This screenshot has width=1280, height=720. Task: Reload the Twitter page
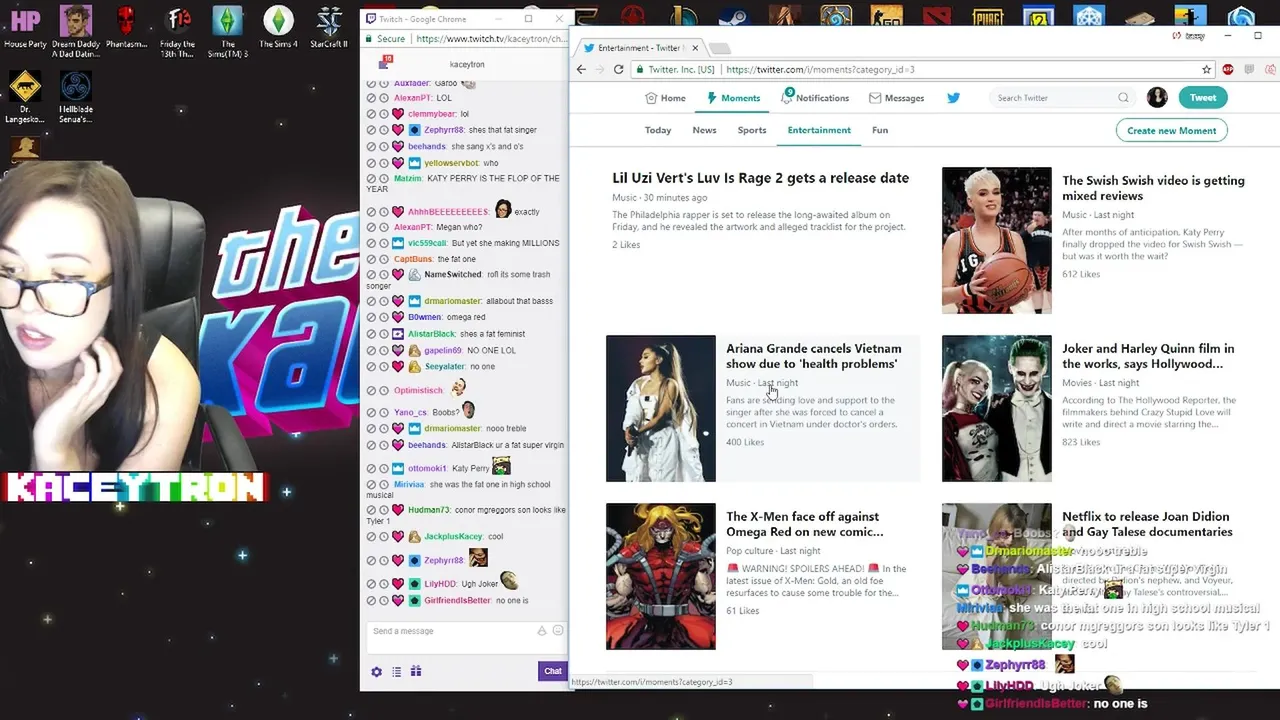coord(618,69)
